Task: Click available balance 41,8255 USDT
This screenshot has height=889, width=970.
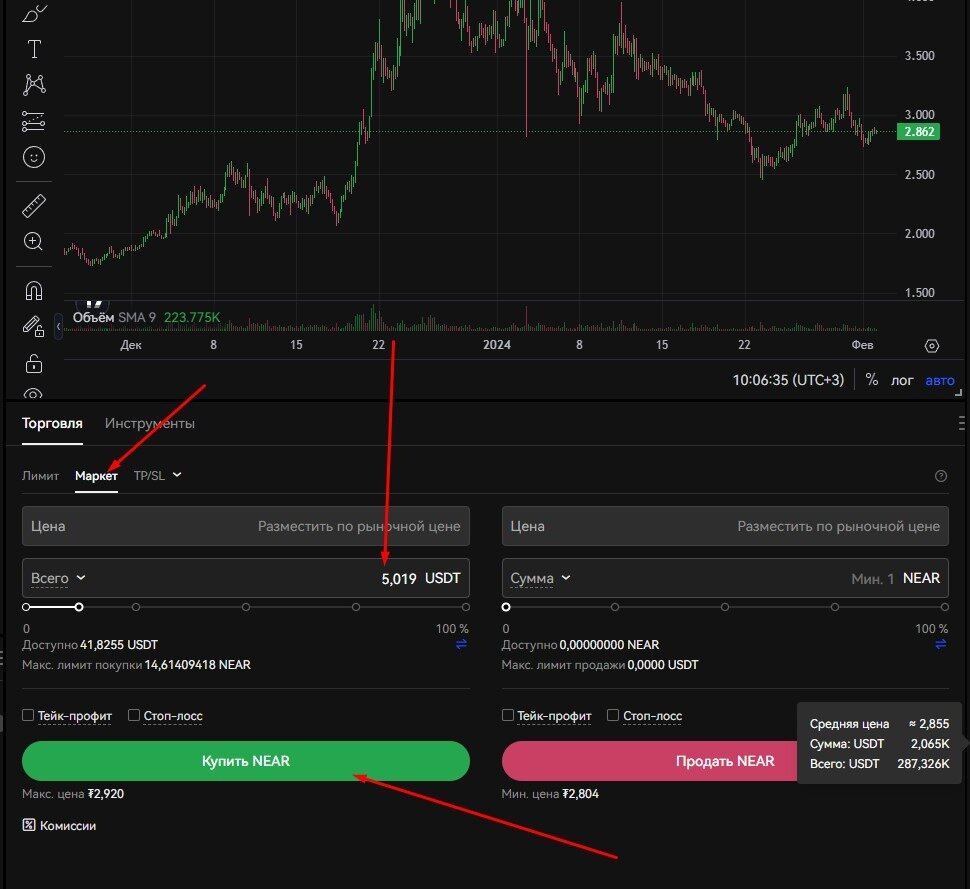Action: coord(119,645)
